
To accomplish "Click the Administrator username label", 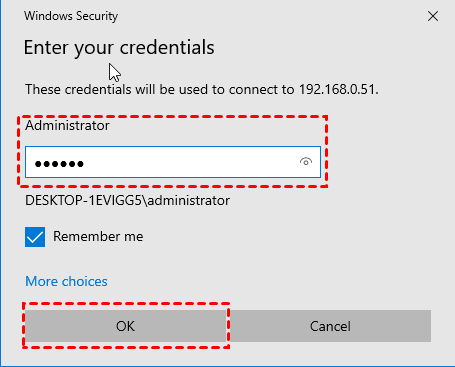I will coord(67,126).
